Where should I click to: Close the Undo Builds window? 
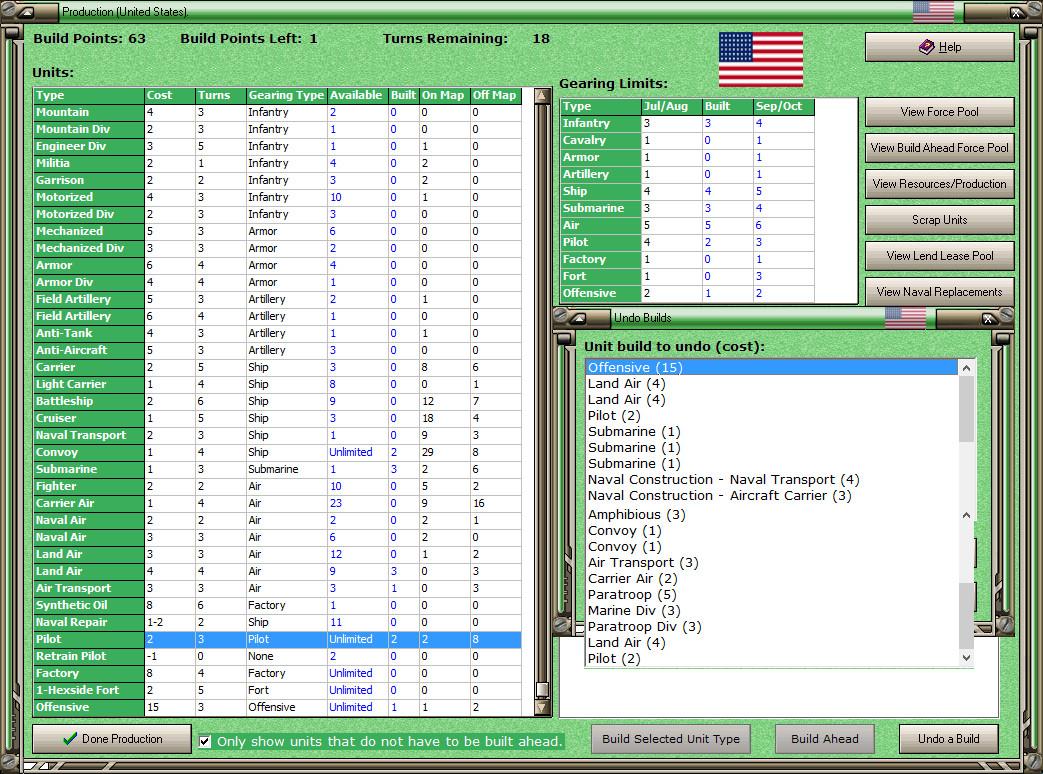pos(989,319)
